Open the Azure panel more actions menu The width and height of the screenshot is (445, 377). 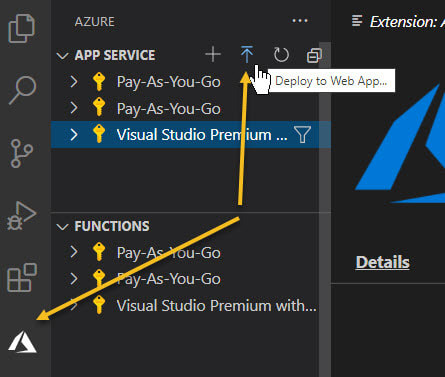point(300,21)
